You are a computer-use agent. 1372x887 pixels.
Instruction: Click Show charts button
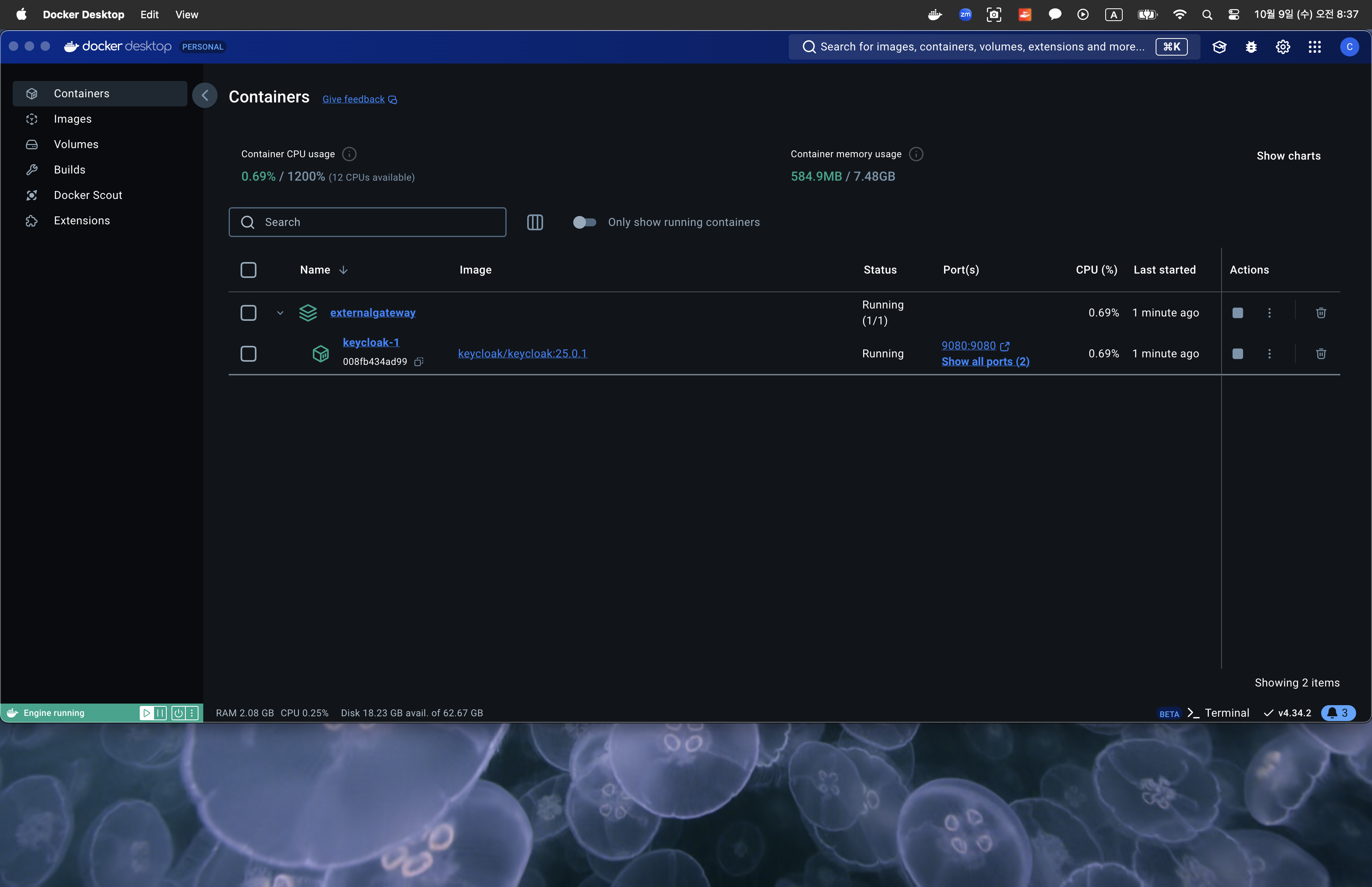[1288, 156]
